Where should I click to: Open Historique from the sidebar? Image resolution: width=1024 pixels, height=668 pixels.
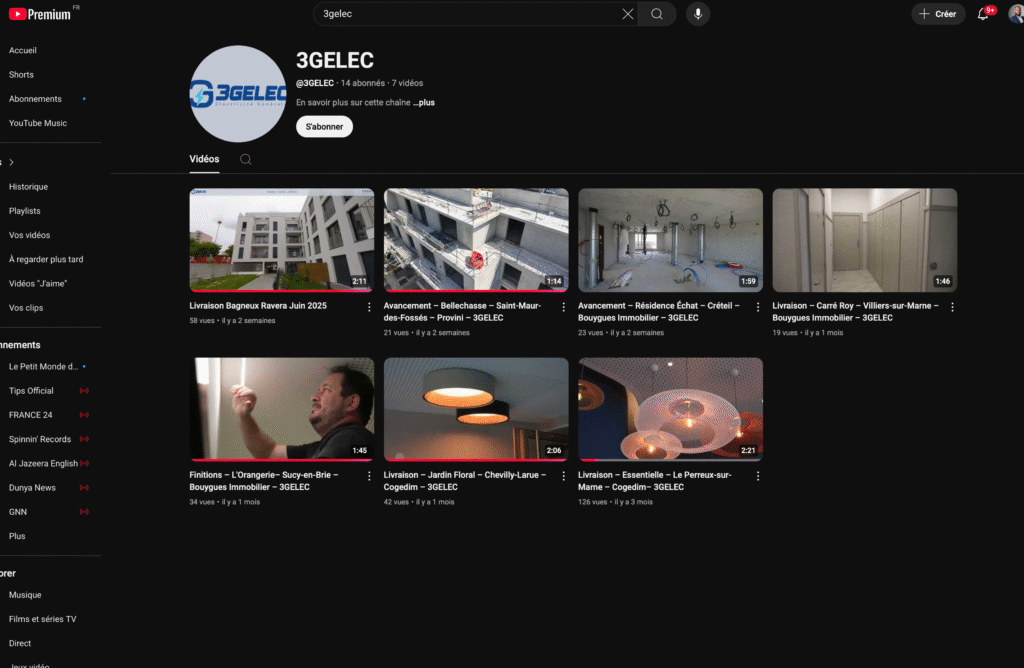(28, 187)
